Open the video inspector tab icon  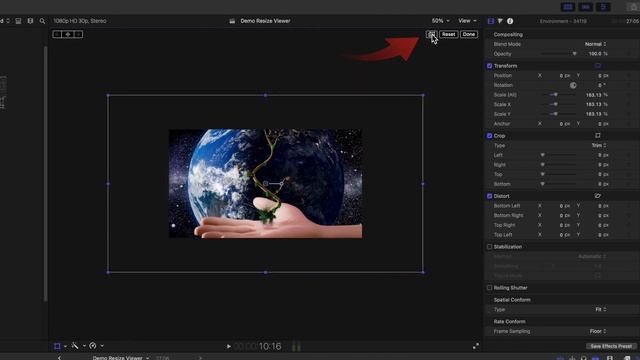coord(491,21)
